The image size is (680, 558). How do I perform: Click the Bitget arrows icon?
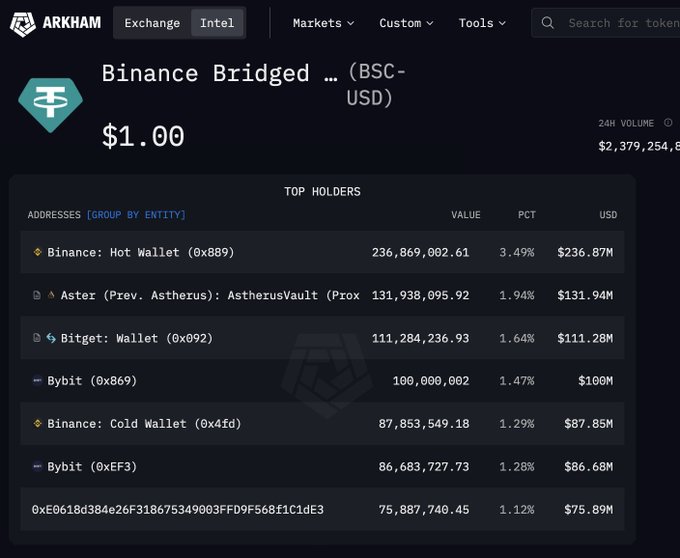(51, 338)
